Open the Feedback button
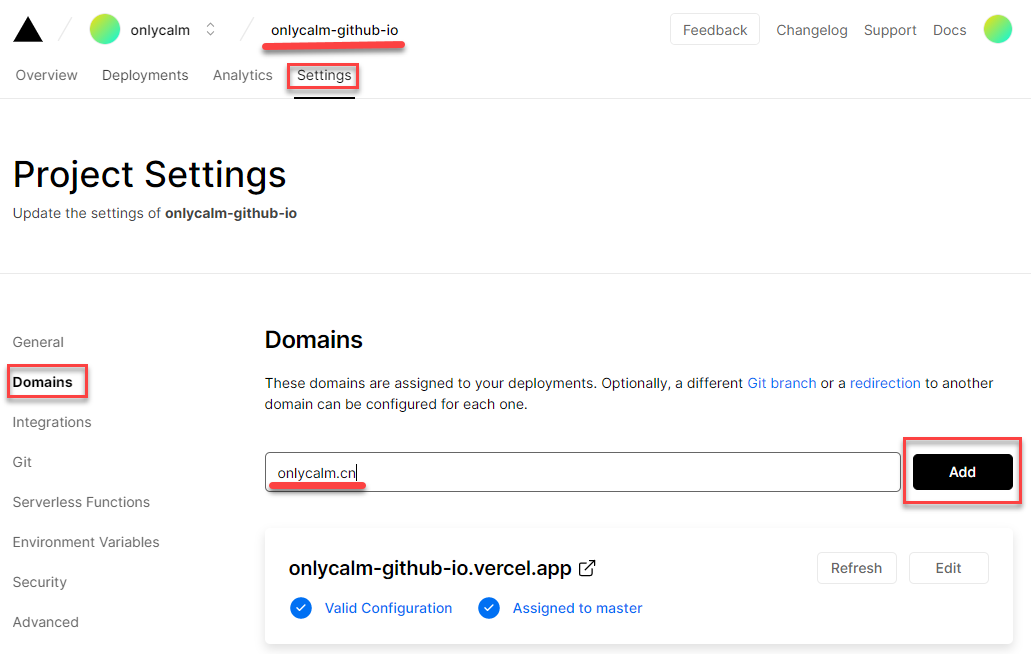The image size is (1031, 654). coord(715,30)
